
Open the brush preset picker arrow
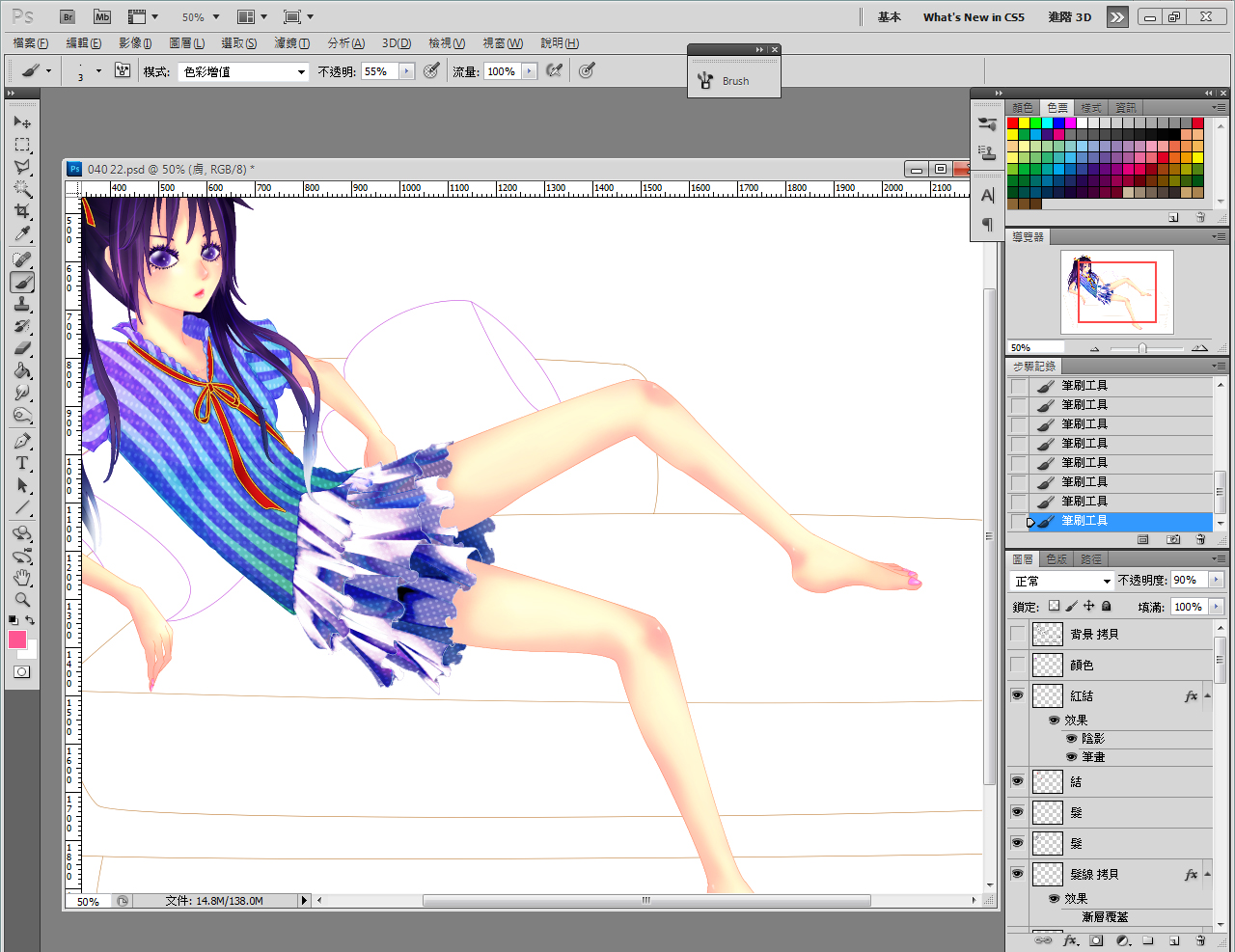click(98, 71)
